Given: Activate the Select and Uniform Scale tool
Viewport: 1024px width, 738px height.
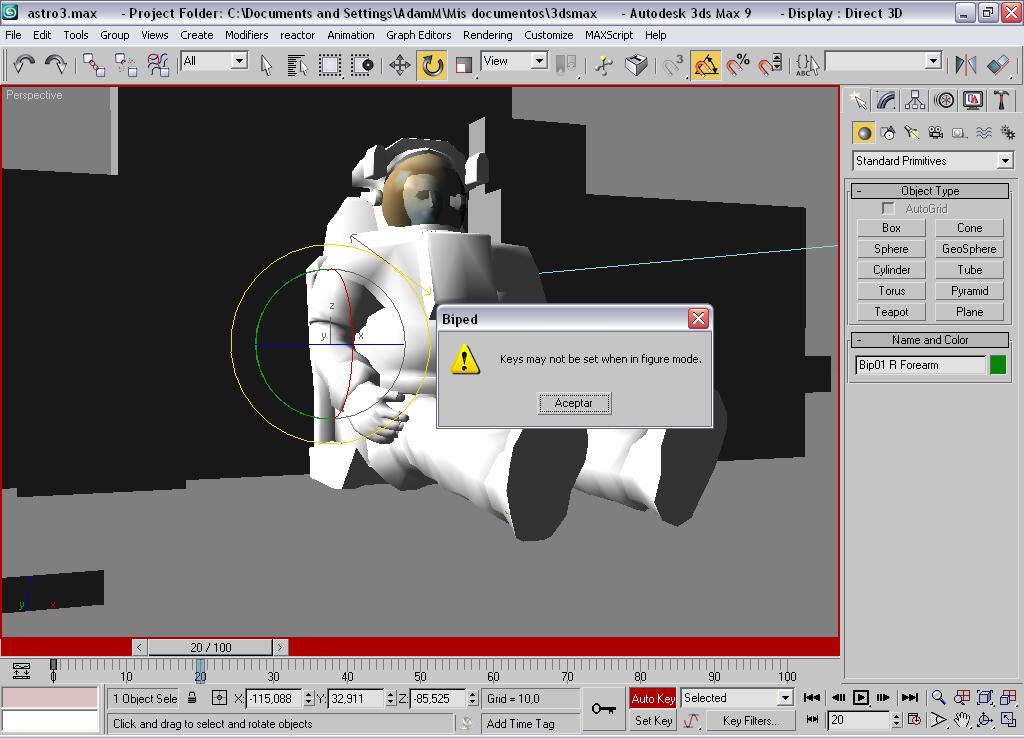Looking at the screenshot, I should [464, 65].
